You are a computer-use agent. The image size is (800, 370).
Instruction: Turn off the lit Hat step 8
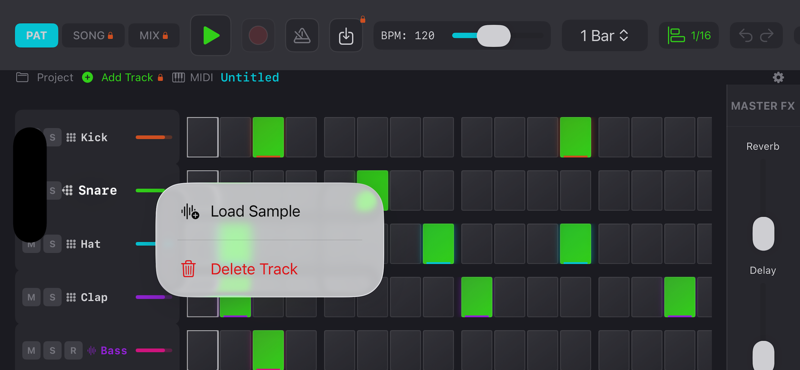coord(438,244)
